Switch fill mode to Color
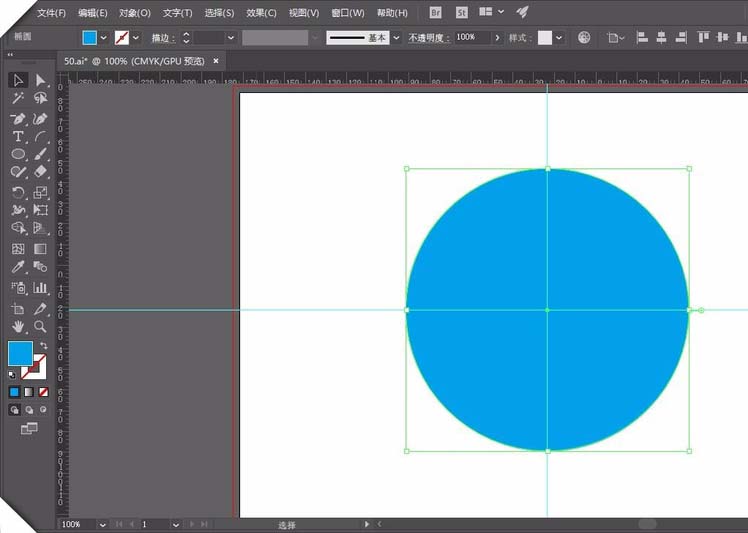Viewport: 748px width, 533px height. point(14,392)
